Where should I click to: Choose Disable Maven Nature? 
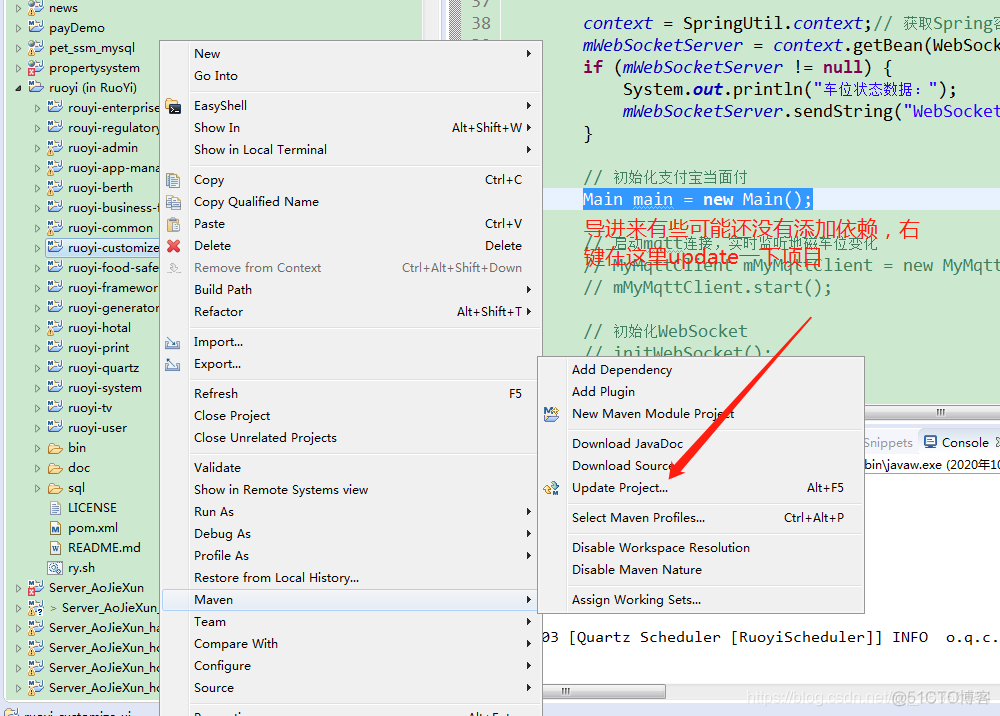(702, 570)
